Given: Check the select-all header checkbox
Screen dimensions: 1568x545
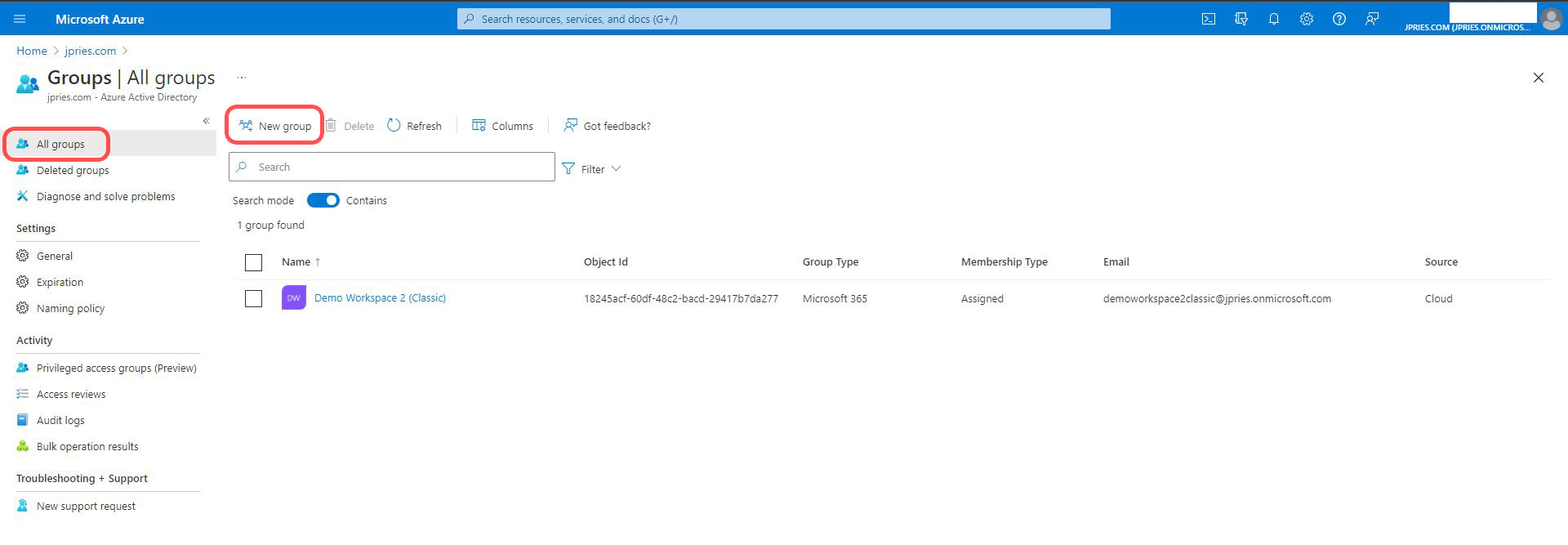Looking at the screenshot, I should pos(254,262).
